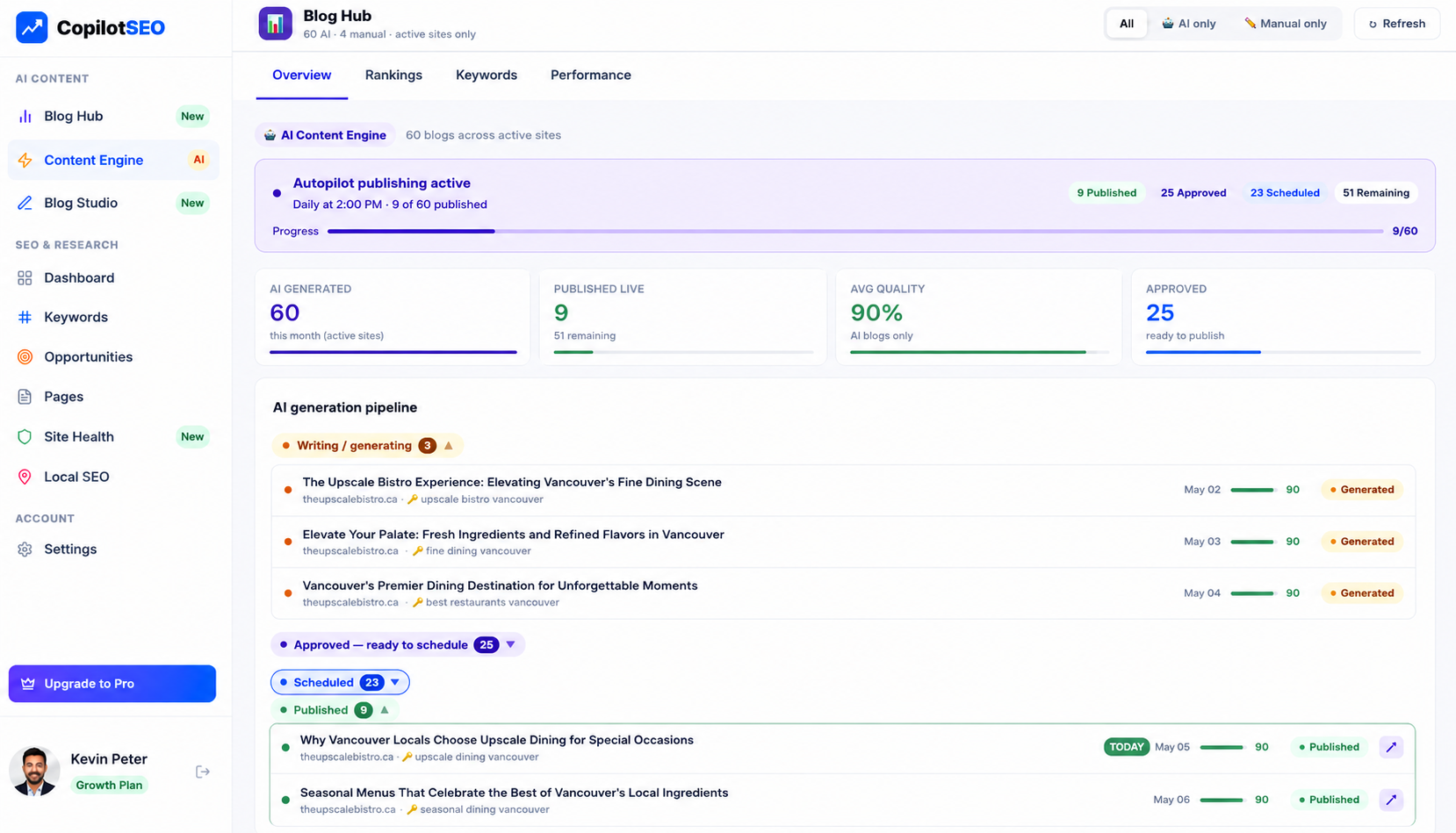
Task: Click the Refresh button
Action: 1396,24
